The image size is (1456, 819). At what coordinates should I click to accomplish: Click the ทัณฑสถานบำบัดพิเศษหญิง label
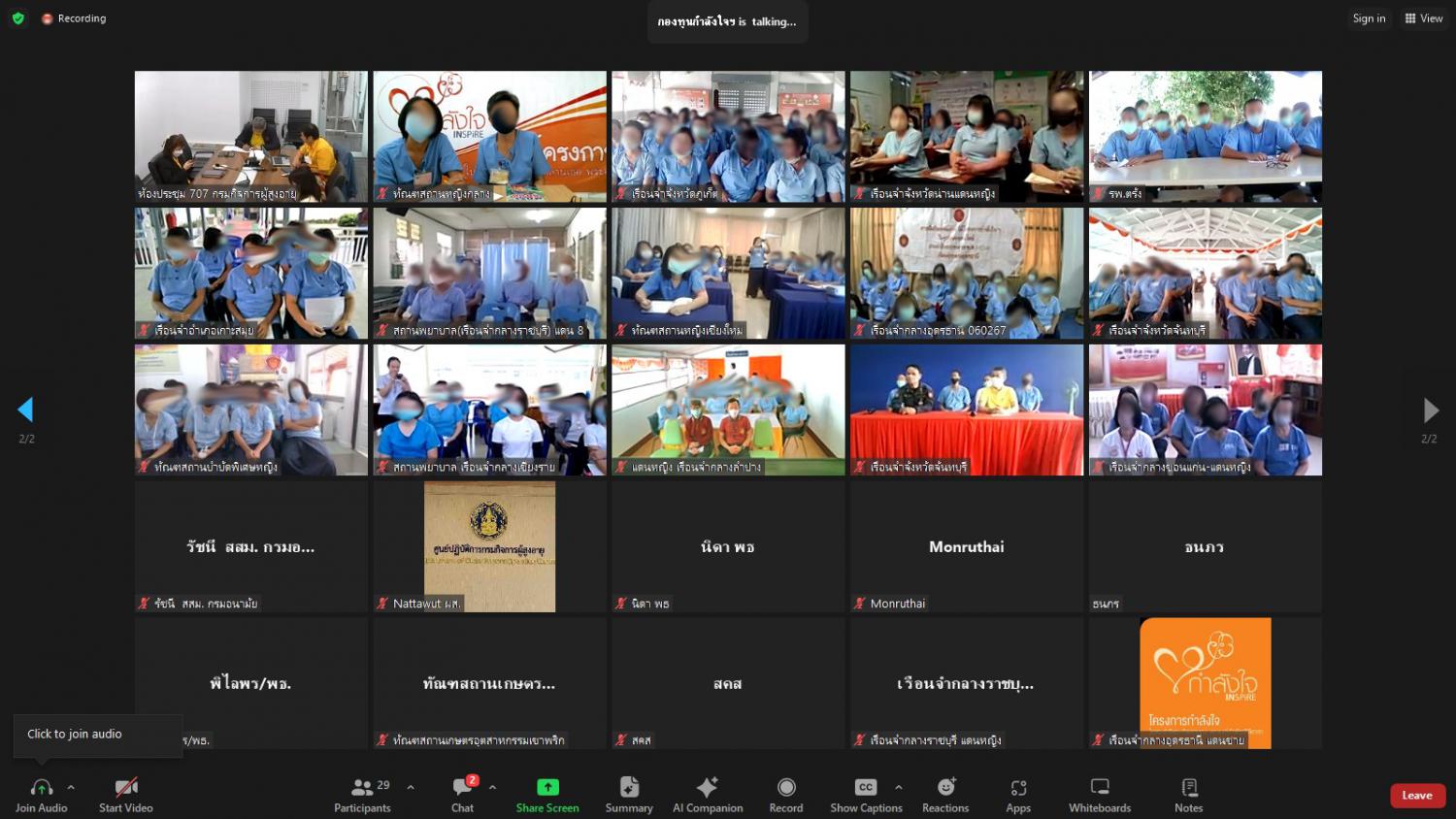[x=216, y=468]
